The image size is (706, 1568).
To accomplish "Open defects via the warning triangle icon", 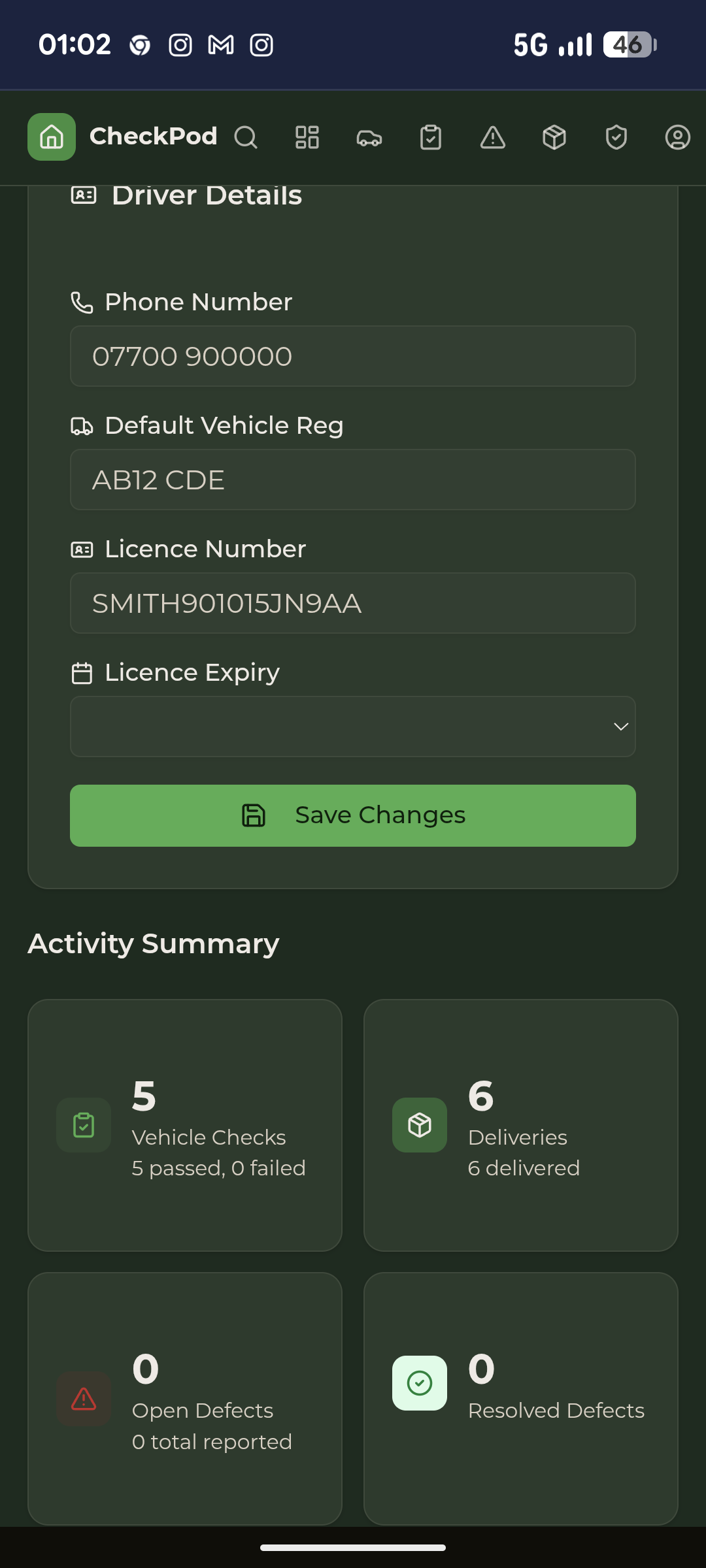I will (492, 137).
